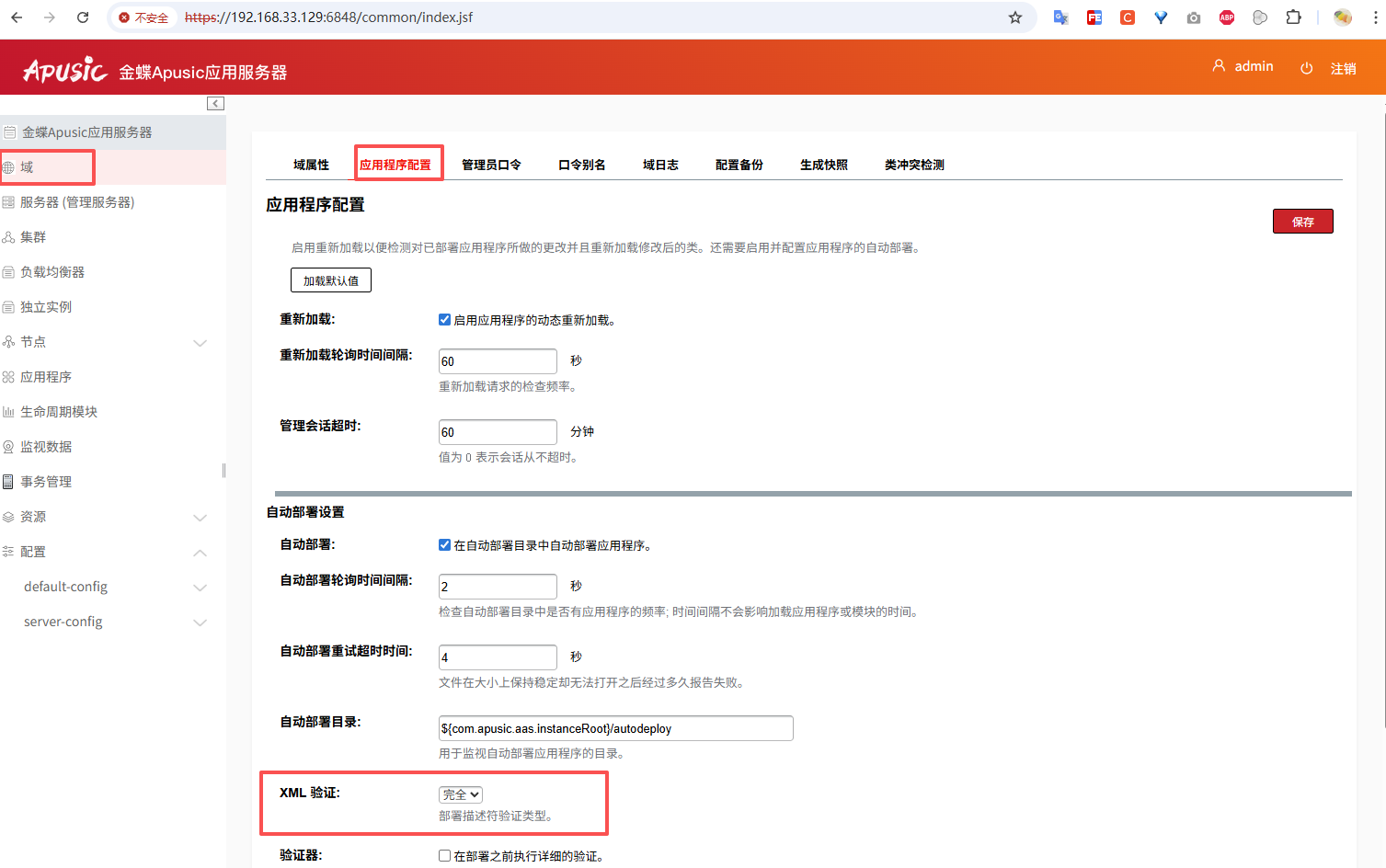1386x868 pixels.
Task: Open the XML 验证 dropdown
Action: [461, 794]
